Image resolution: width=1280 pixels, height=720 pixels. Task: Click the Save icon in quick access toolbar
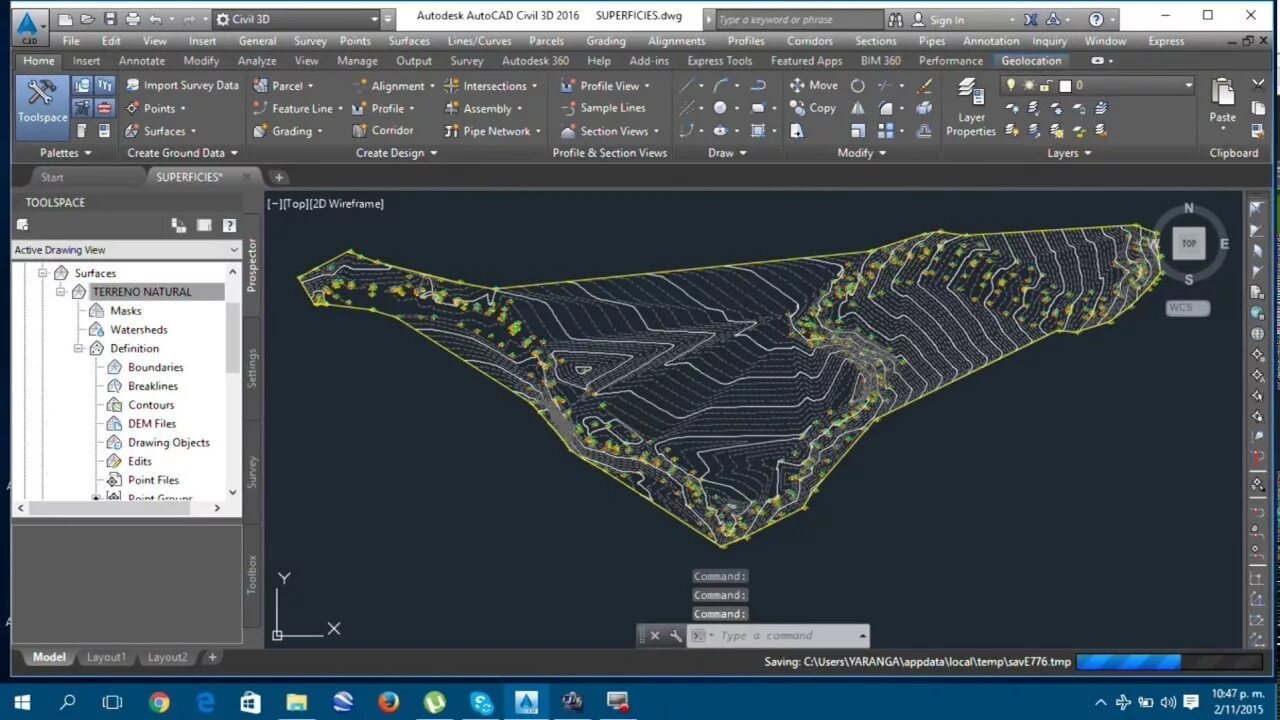110,19
